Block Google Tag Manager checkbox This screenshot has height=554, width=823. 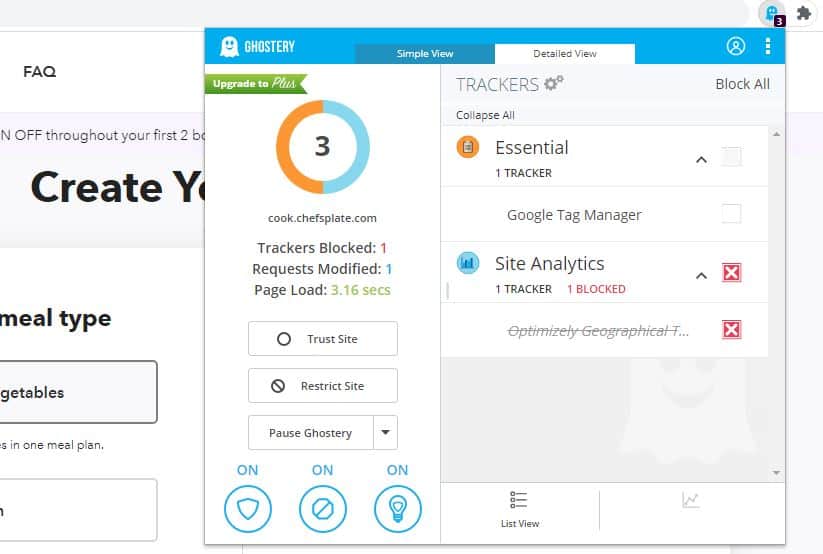(731, 214)
